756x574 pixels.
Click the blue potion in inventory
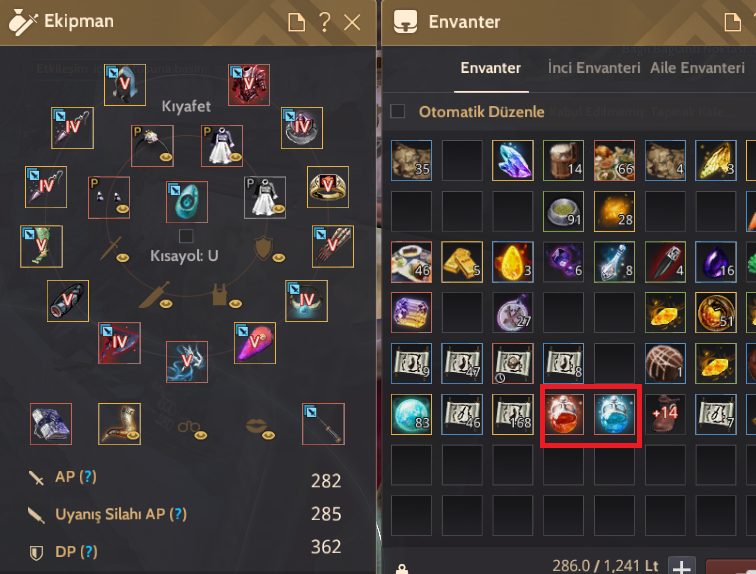[614, 414]
